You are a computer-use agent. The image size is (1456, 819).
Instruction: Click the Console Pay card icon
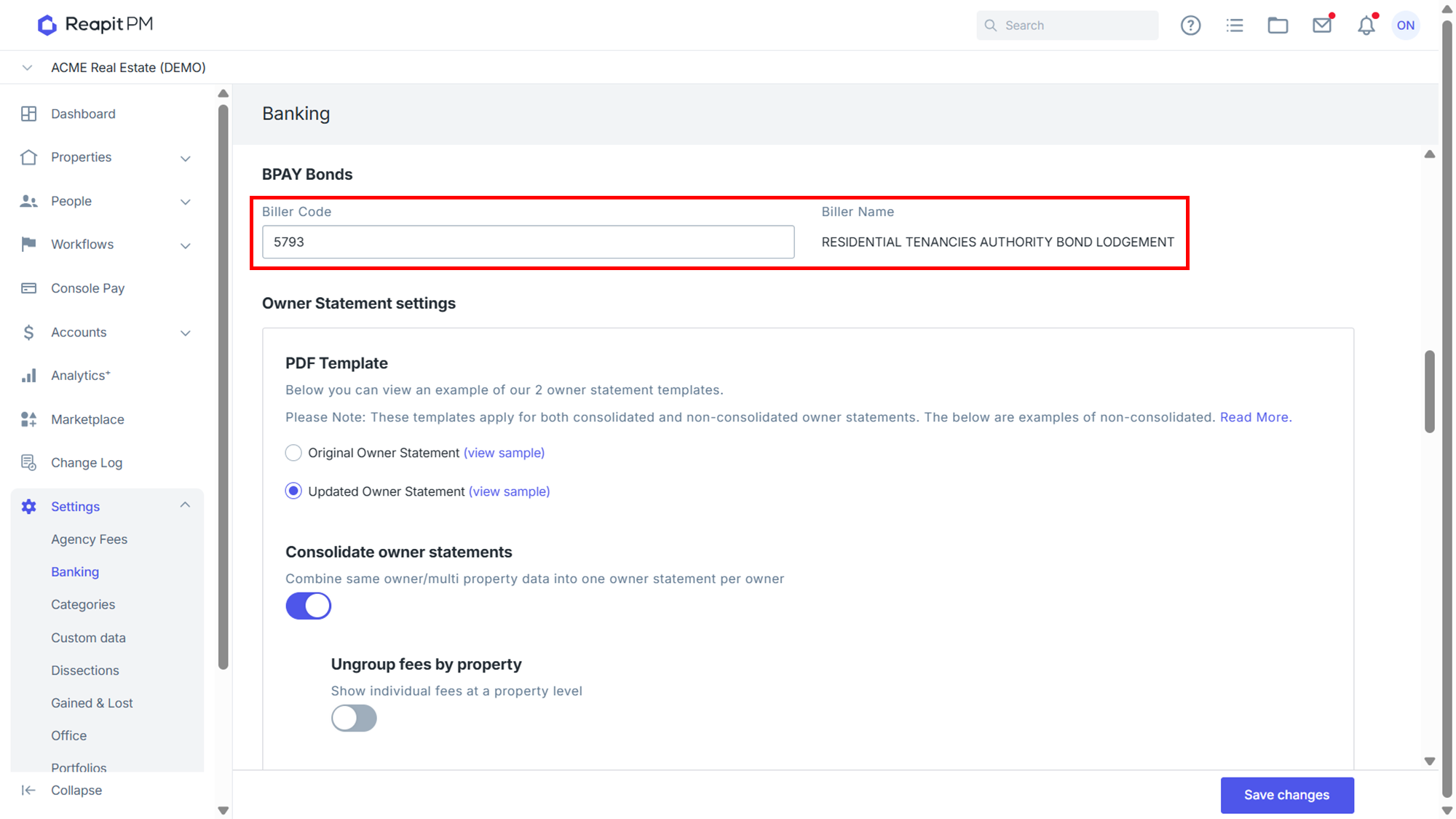[x=29, y=288]
